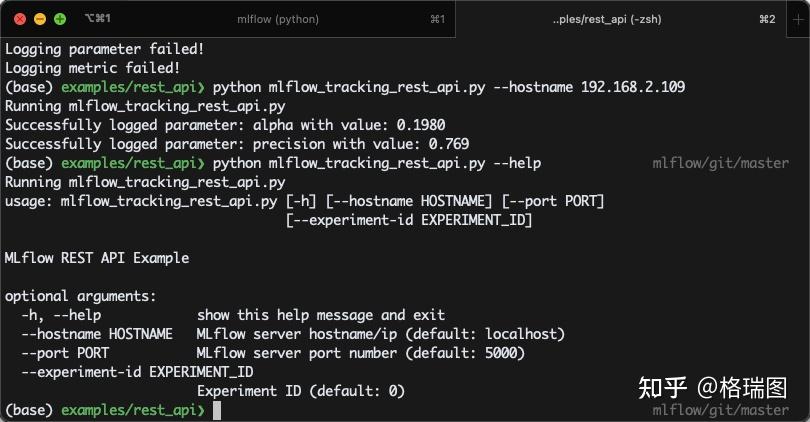Click the alpha value 0.1980 output

(x=420, y=125)
